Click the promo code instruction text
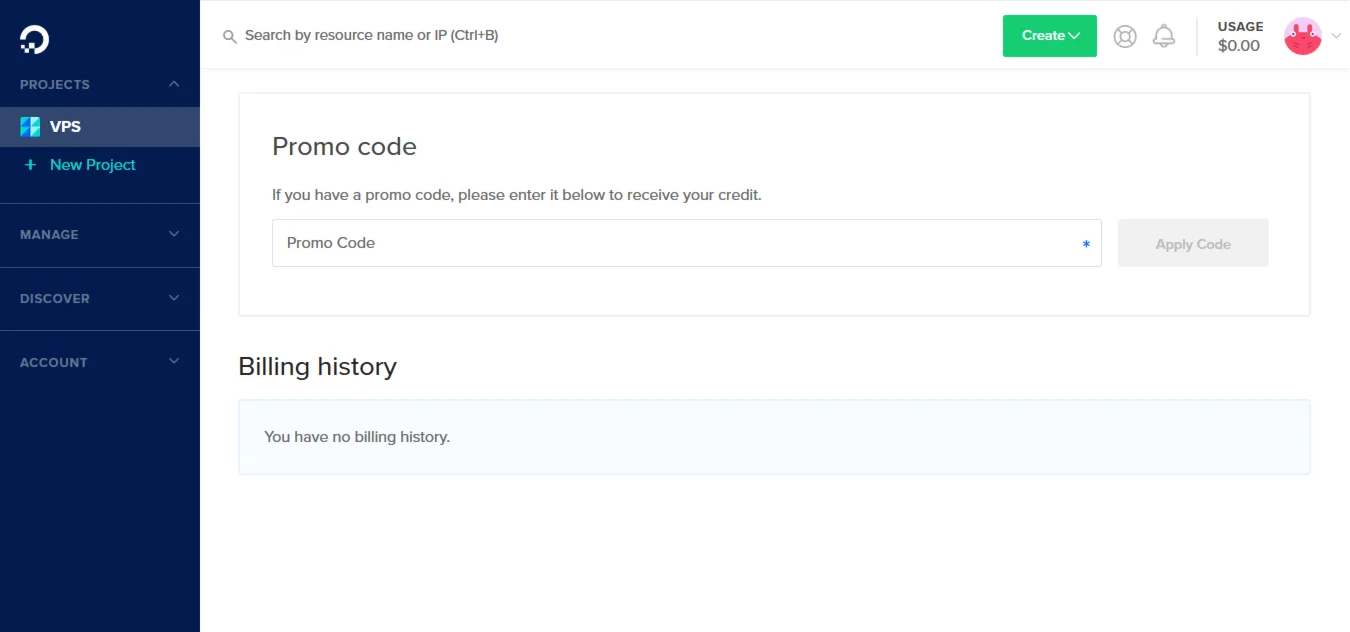This screenshot has height=632, width=1350. tap(517, 195)
